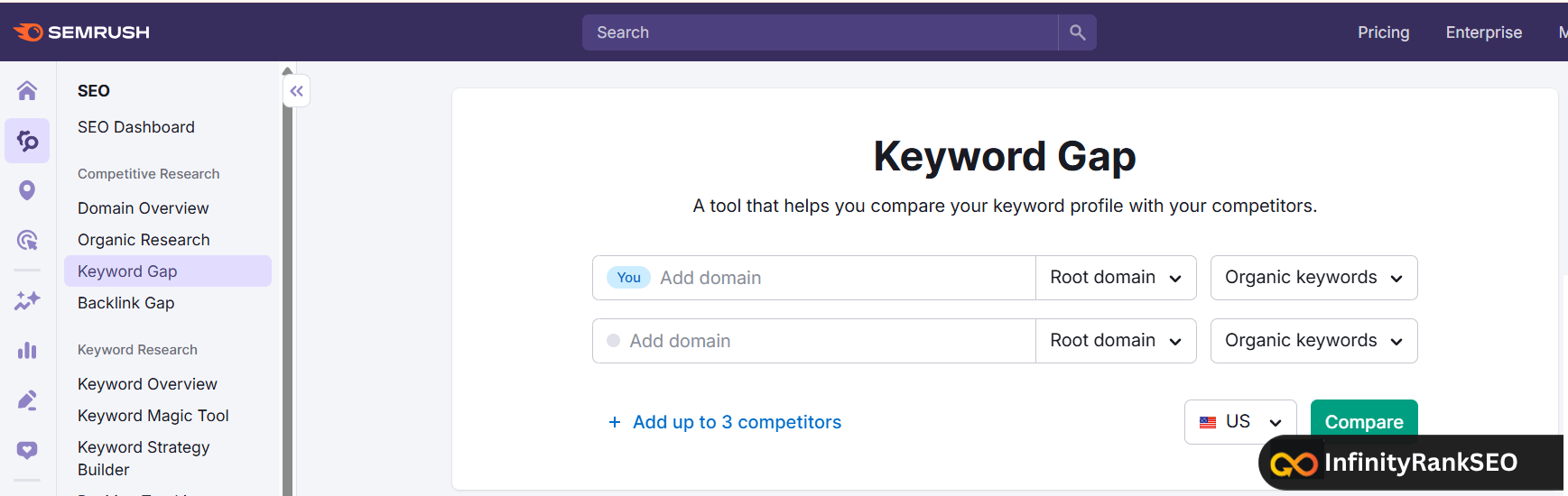
Task: Open the Advertising target sidebar icon
Action: click(x=27, y=240)
